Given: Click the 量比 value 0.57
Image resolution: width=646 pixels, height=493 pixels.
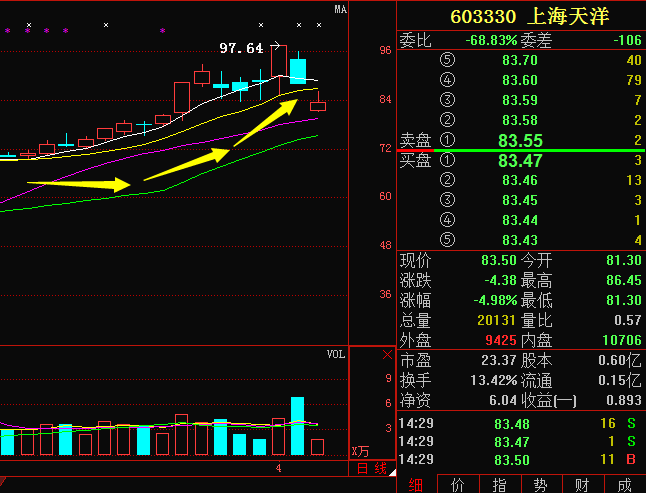Looking at the screenshot, I should pos(627,320).
